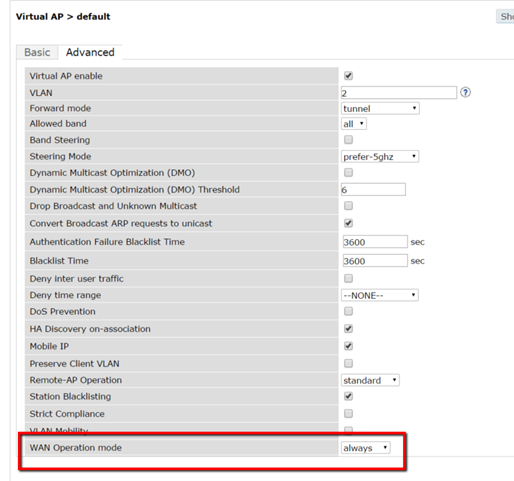The image size is (514, 481).
Task: Enable Drop Broadcast and Unknown Multicast
Action: coord(348,206)
